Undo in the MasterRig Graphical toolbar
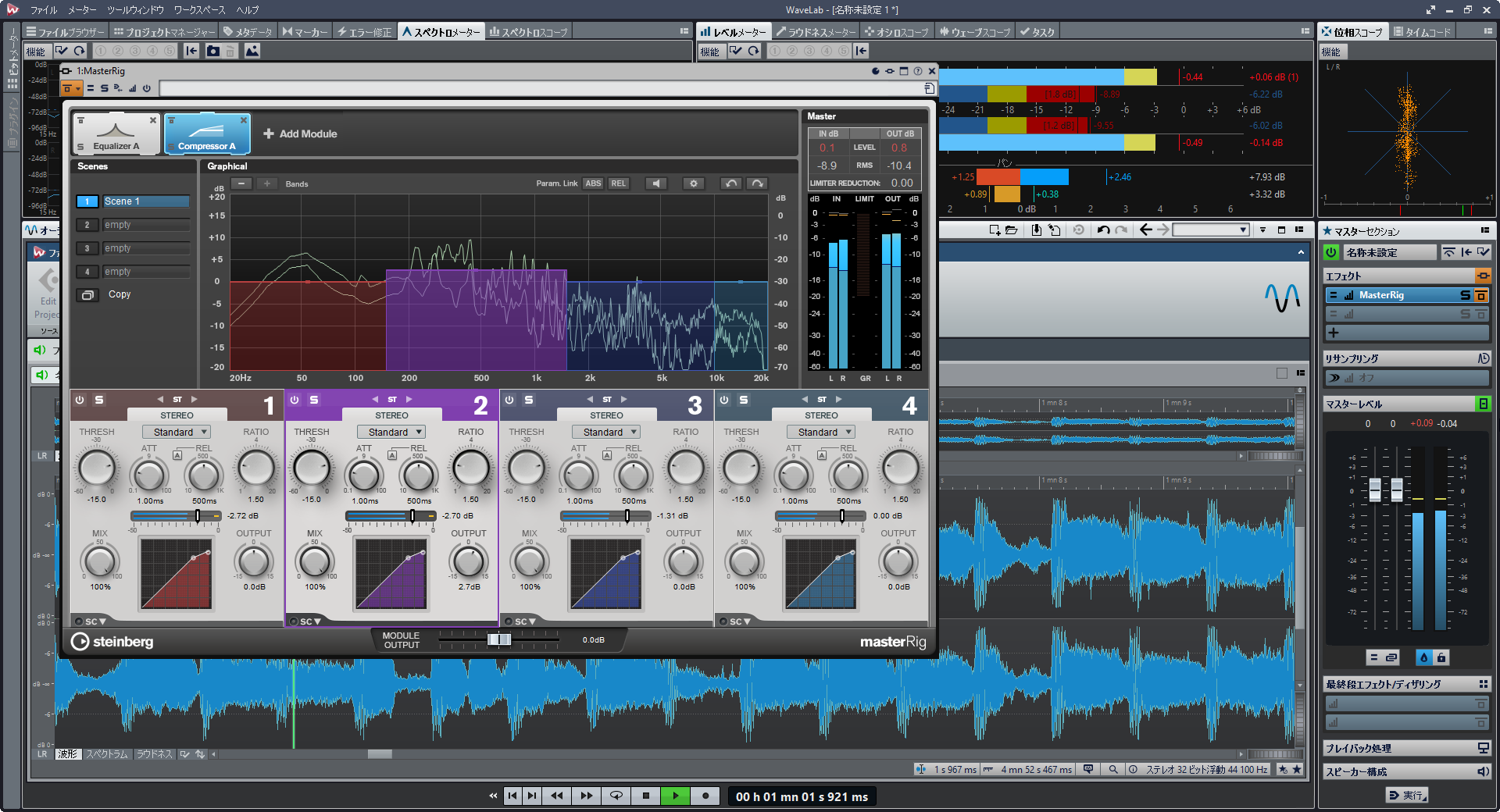Image resolution: width=1500 pixels, height=812 pixels. pyautogui.click(x=731, y=183)
